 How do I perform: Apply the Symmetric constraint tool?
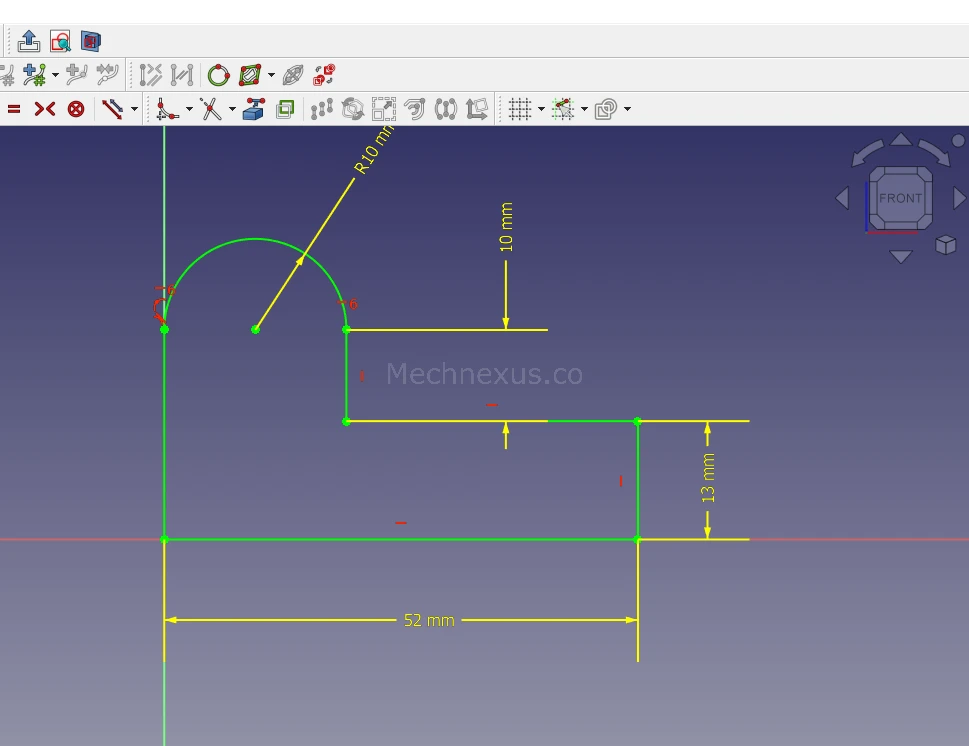tap(45, 109)
